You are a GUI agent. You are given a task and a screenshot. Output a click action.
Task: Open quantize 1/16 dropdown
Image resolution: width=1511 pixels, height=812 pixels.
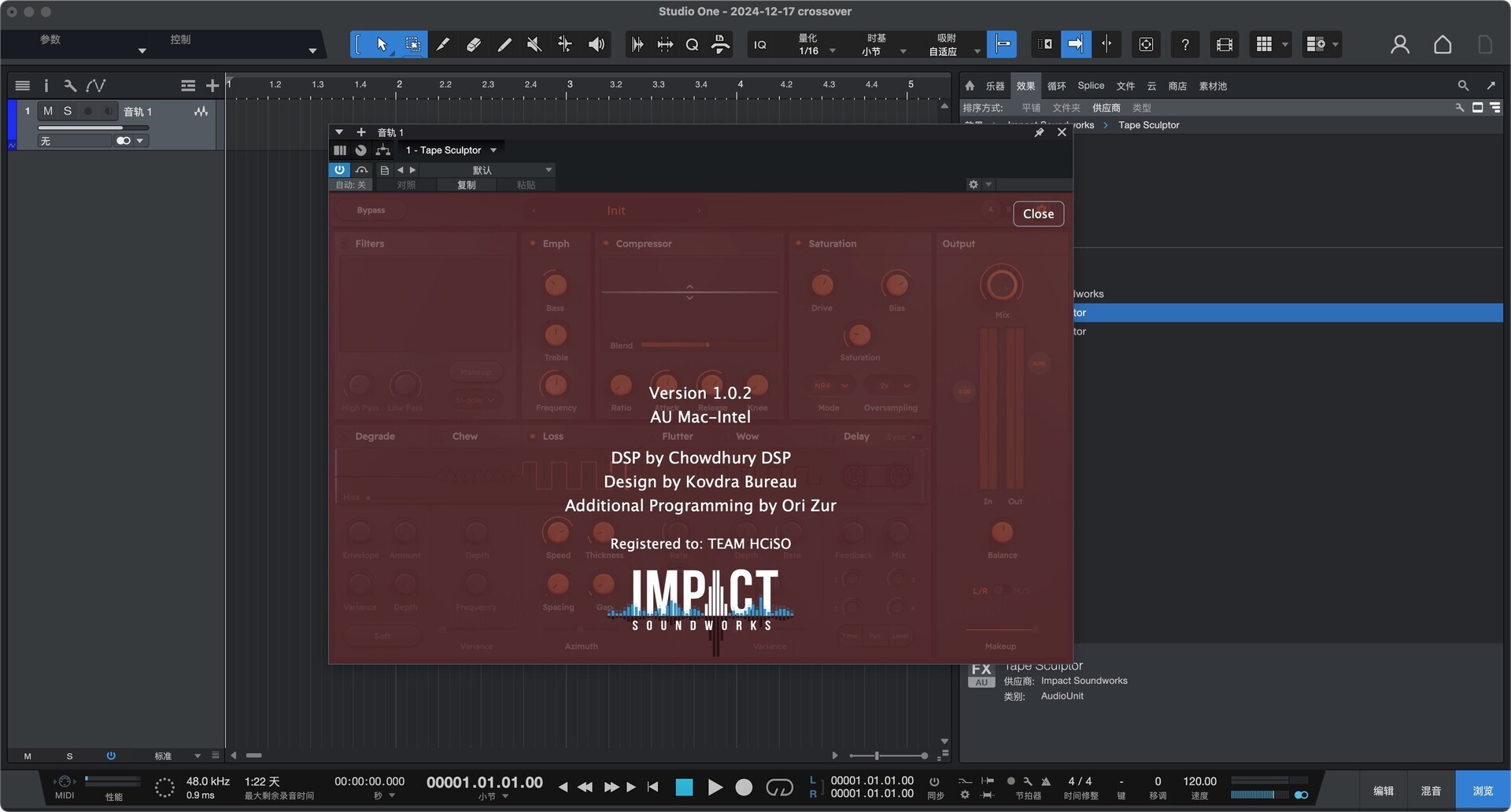pyautogui.click(x=817, y=51)
